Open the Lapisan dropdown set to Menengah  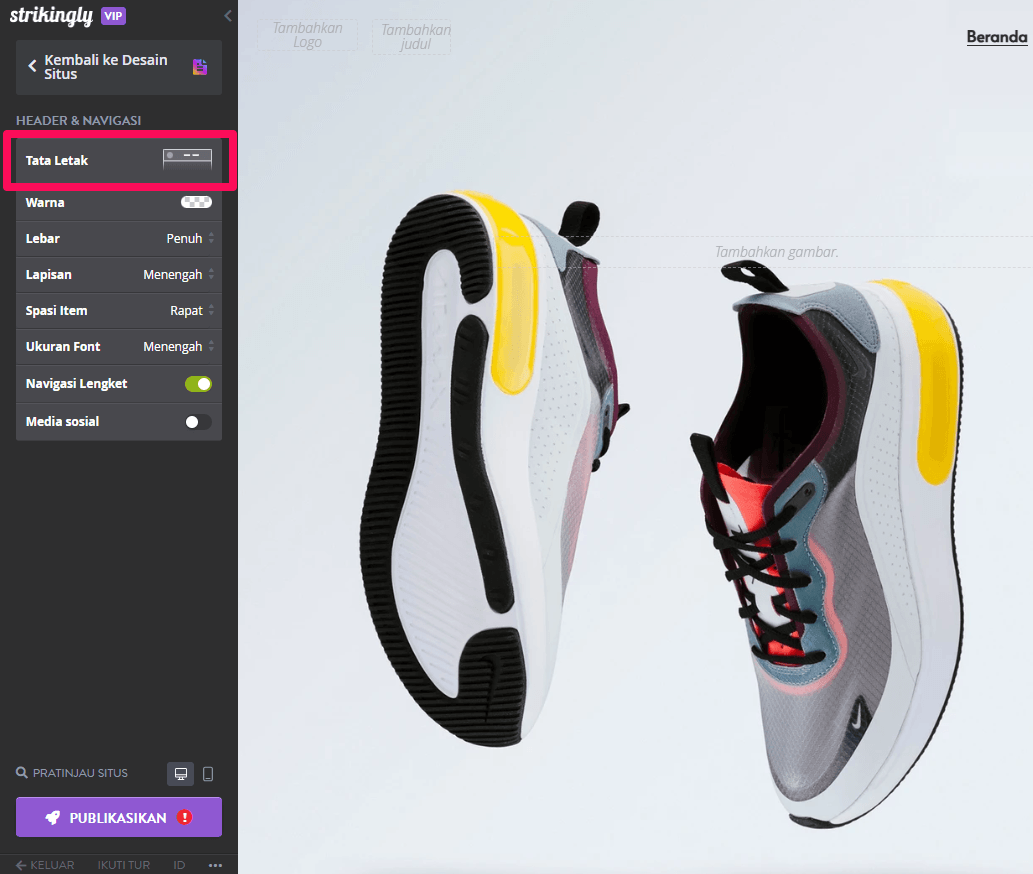pyautogui.click(x=179, y=275)
